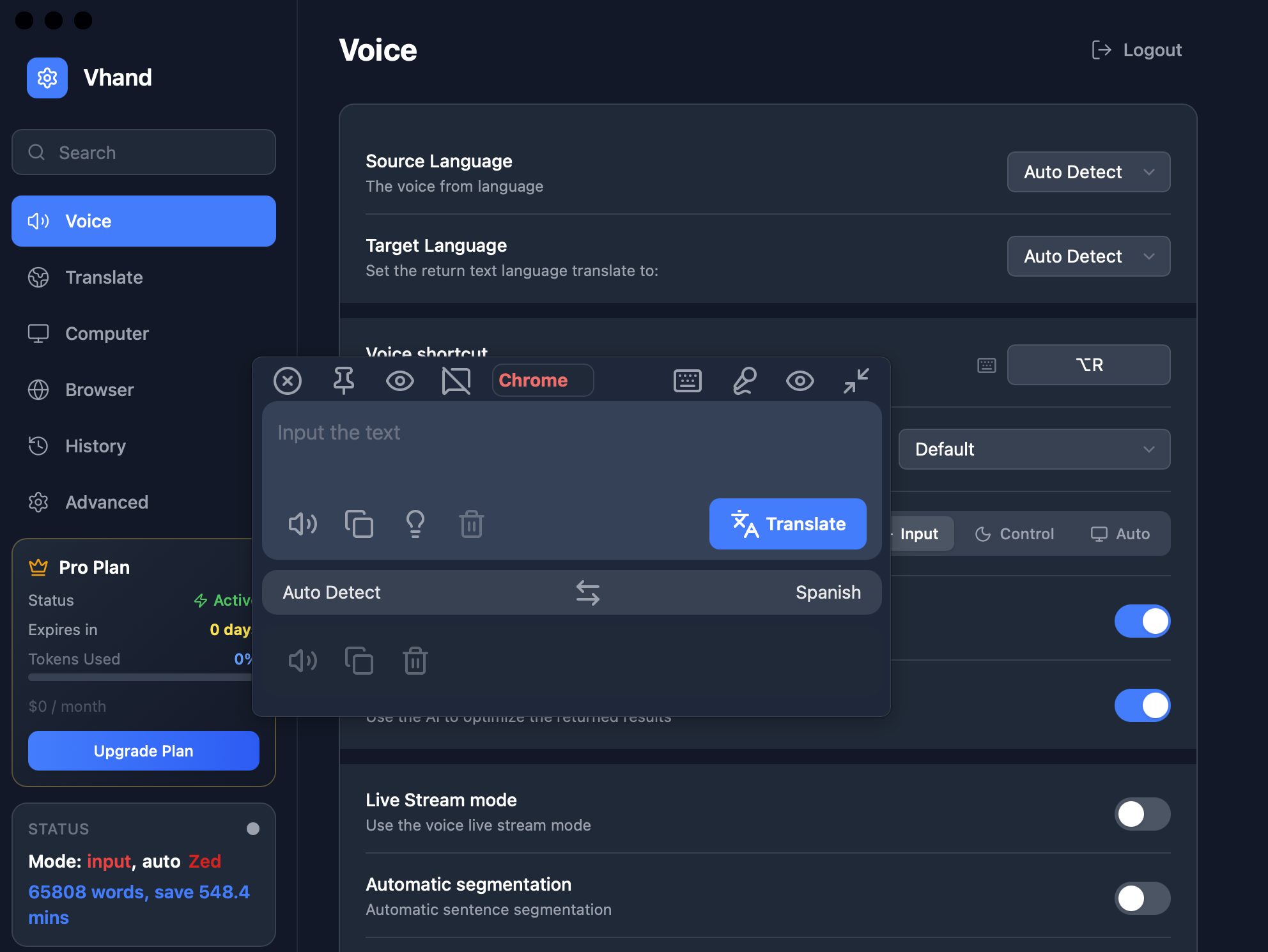1268x952 pixels.
Task: Click the lightbulb icon below text input
Action: click(x=415, y=524)
